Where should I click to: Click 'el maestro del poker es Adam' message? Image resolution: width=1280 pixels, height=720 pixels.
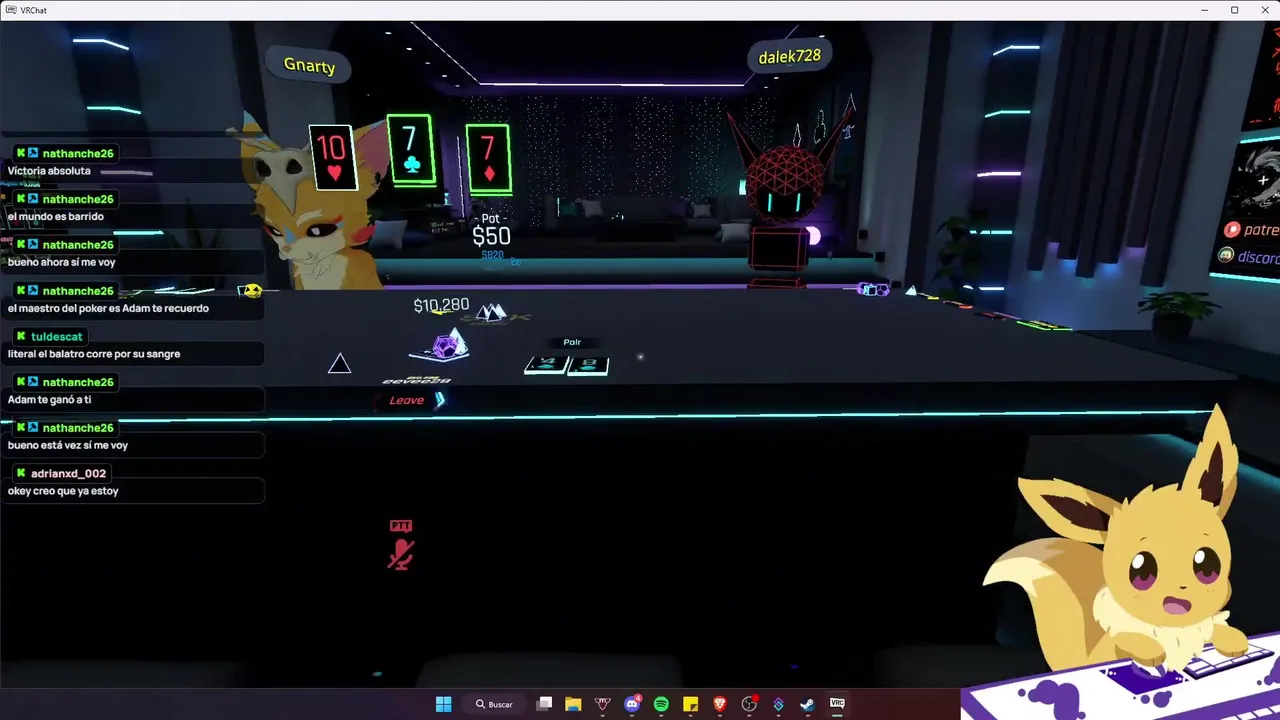point(108,308)
